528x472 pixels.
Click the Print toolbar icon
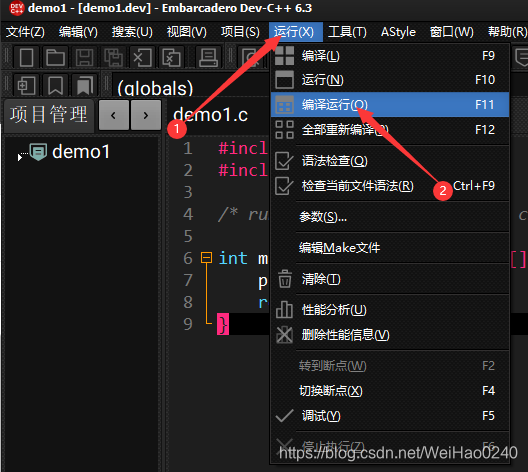tap(208, 58)
